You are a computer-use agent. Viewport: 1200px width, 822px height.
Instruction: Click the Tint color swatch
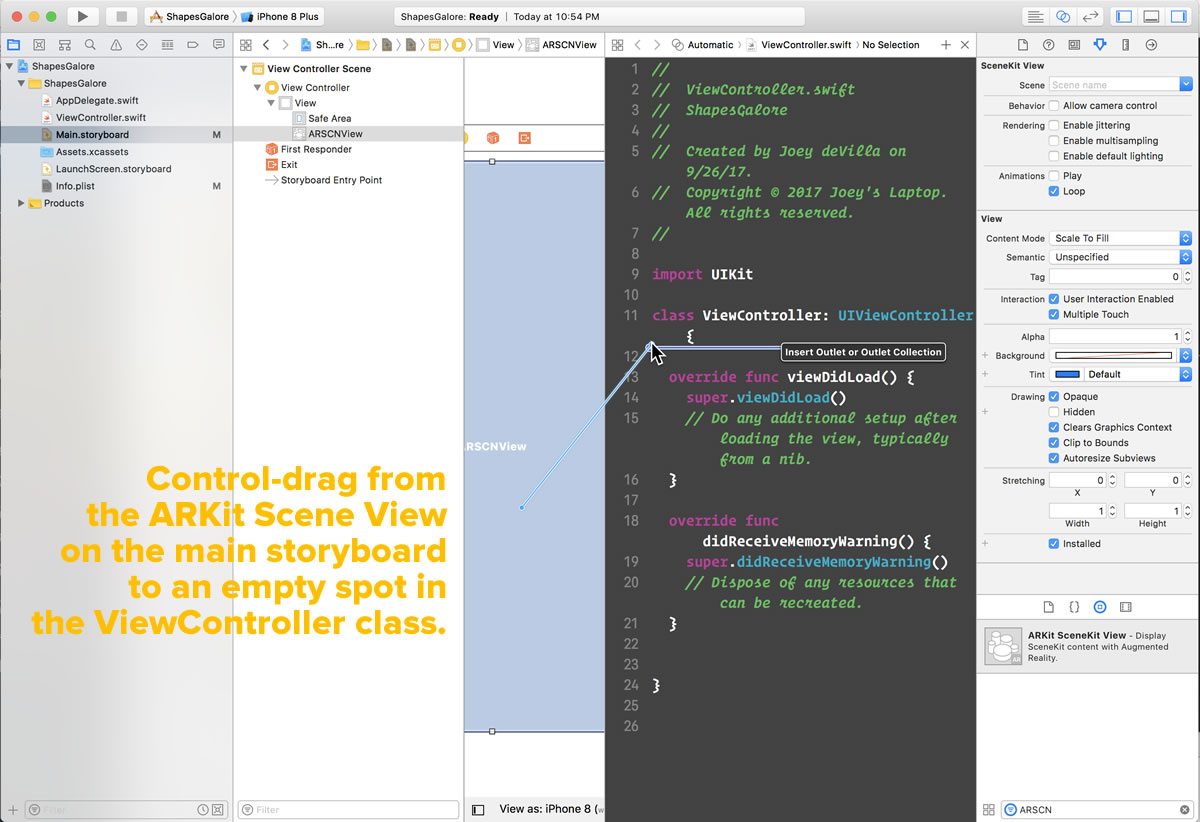click(x=1068, y=374)
